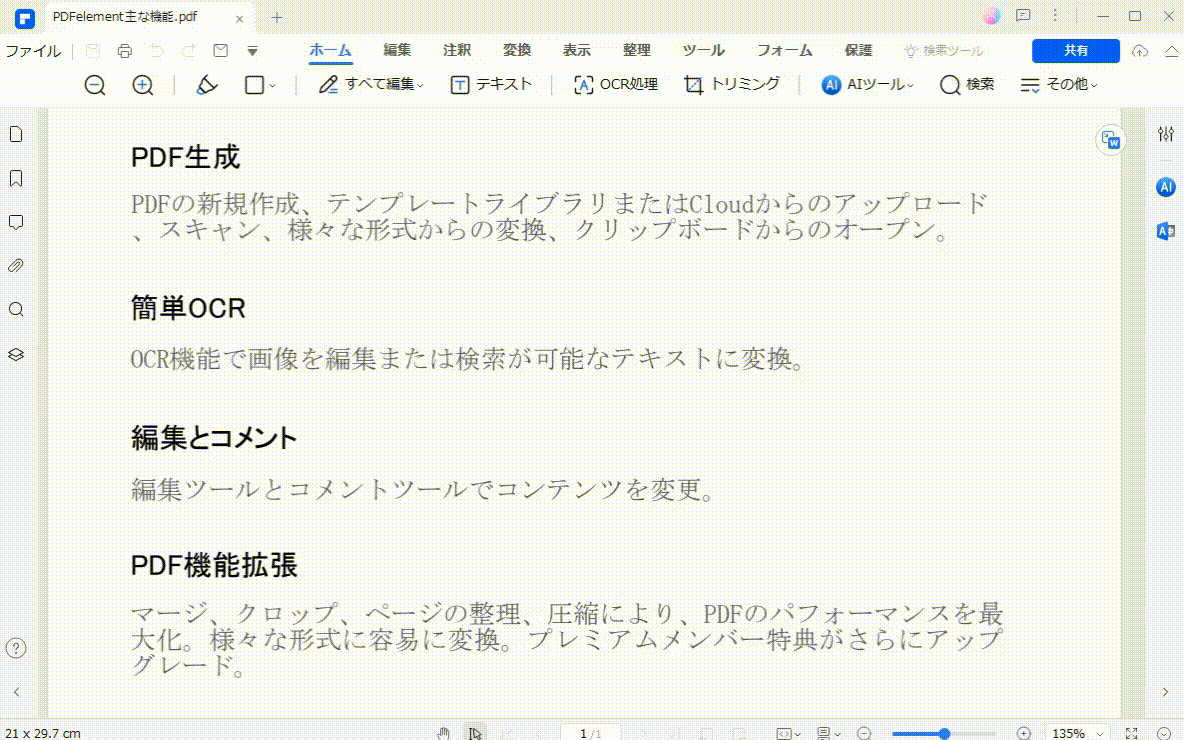Click the zoom slider handle
The image size is (1184, 740).
(944, 733)
